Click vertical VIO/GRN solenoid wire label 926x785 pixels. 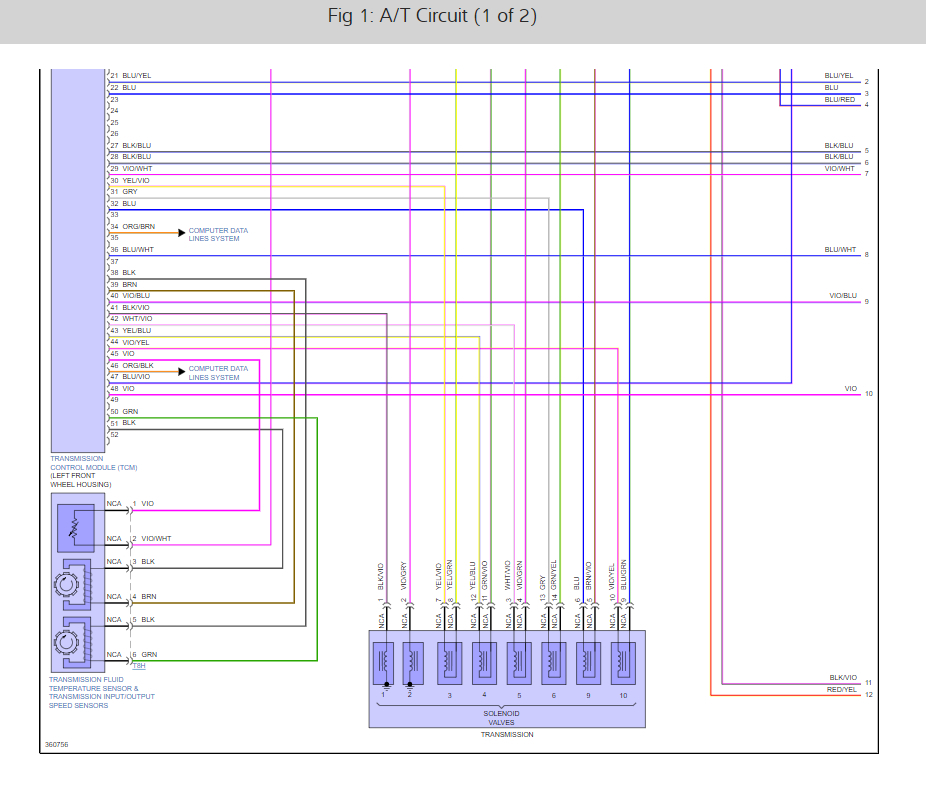(x=520, y=575)
